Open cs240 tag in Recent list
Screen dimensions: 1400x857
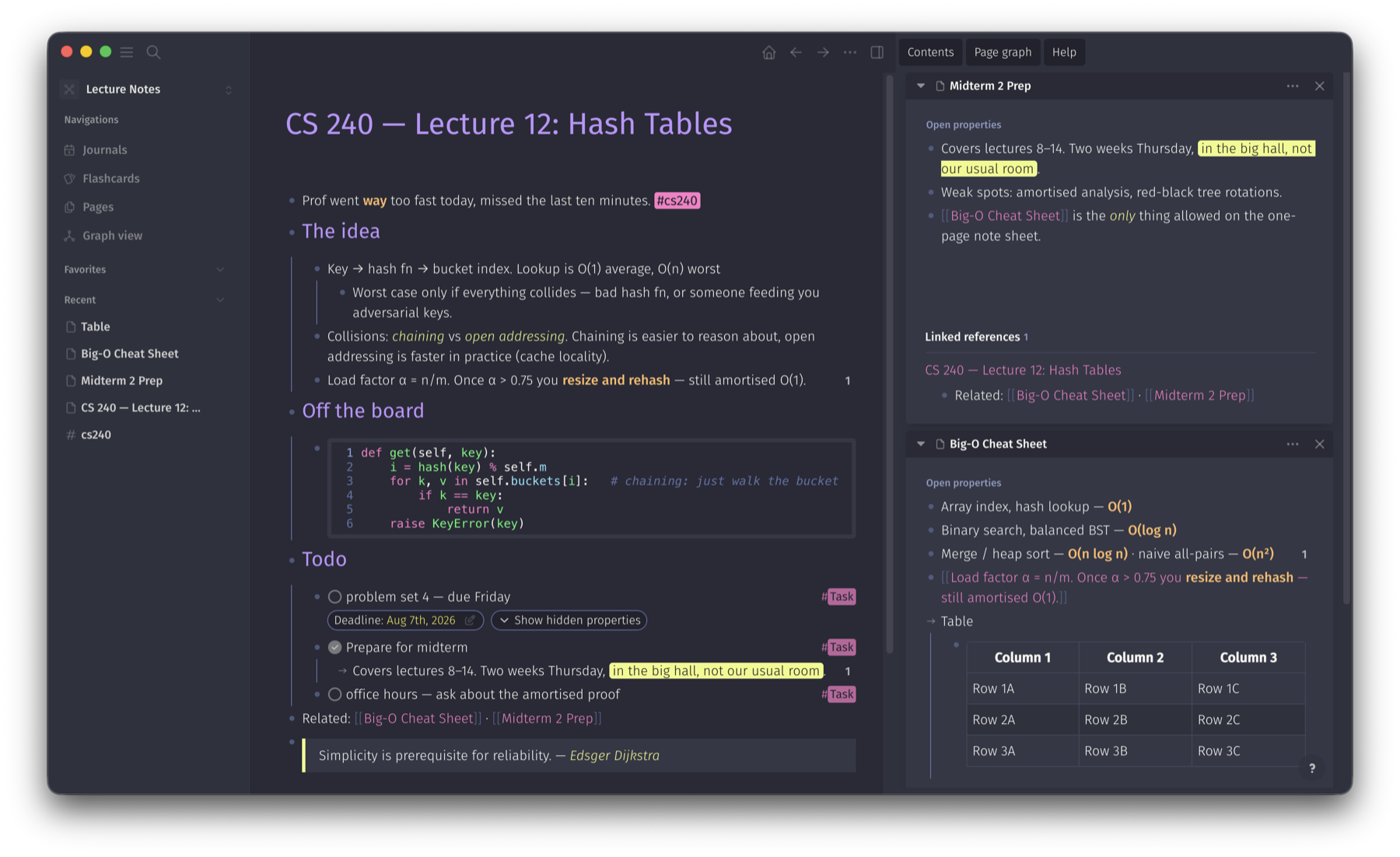[96, 435]
